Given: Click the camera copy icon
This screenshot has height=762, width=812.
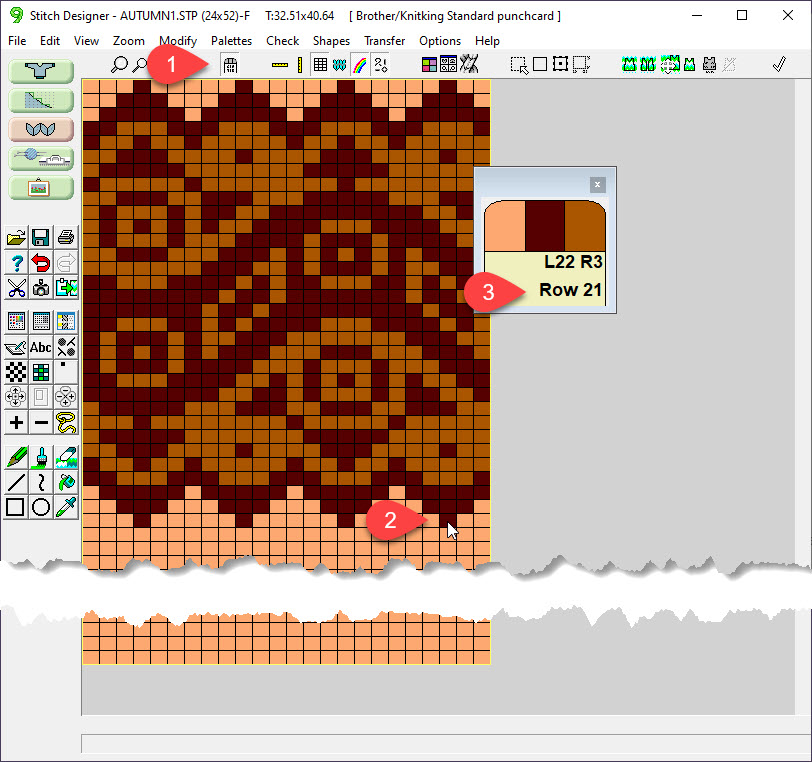Looking at the screenshot, I should pyautogui.click(x=41, y=287).
